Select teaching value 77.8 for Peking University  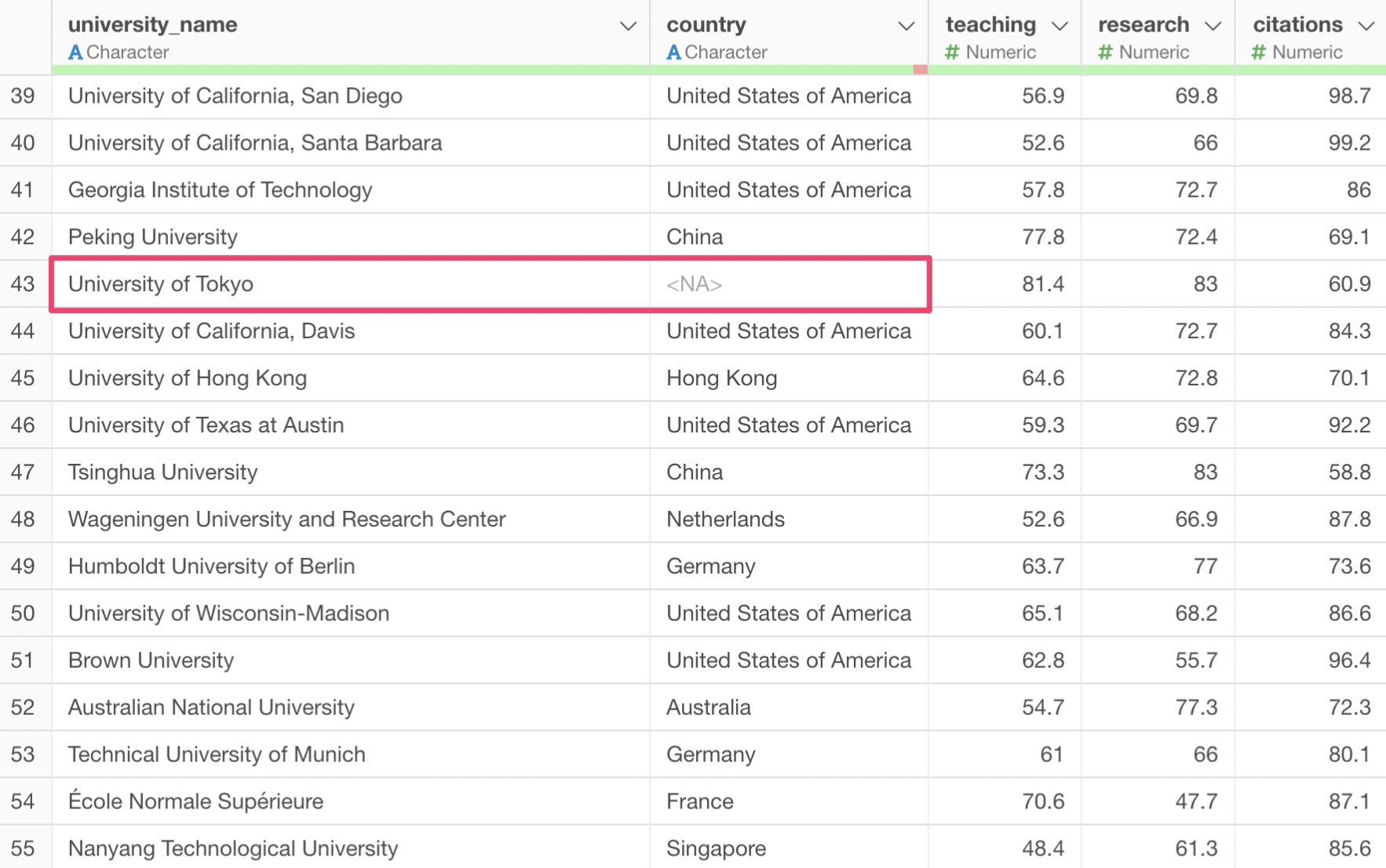pos(1005,237)
